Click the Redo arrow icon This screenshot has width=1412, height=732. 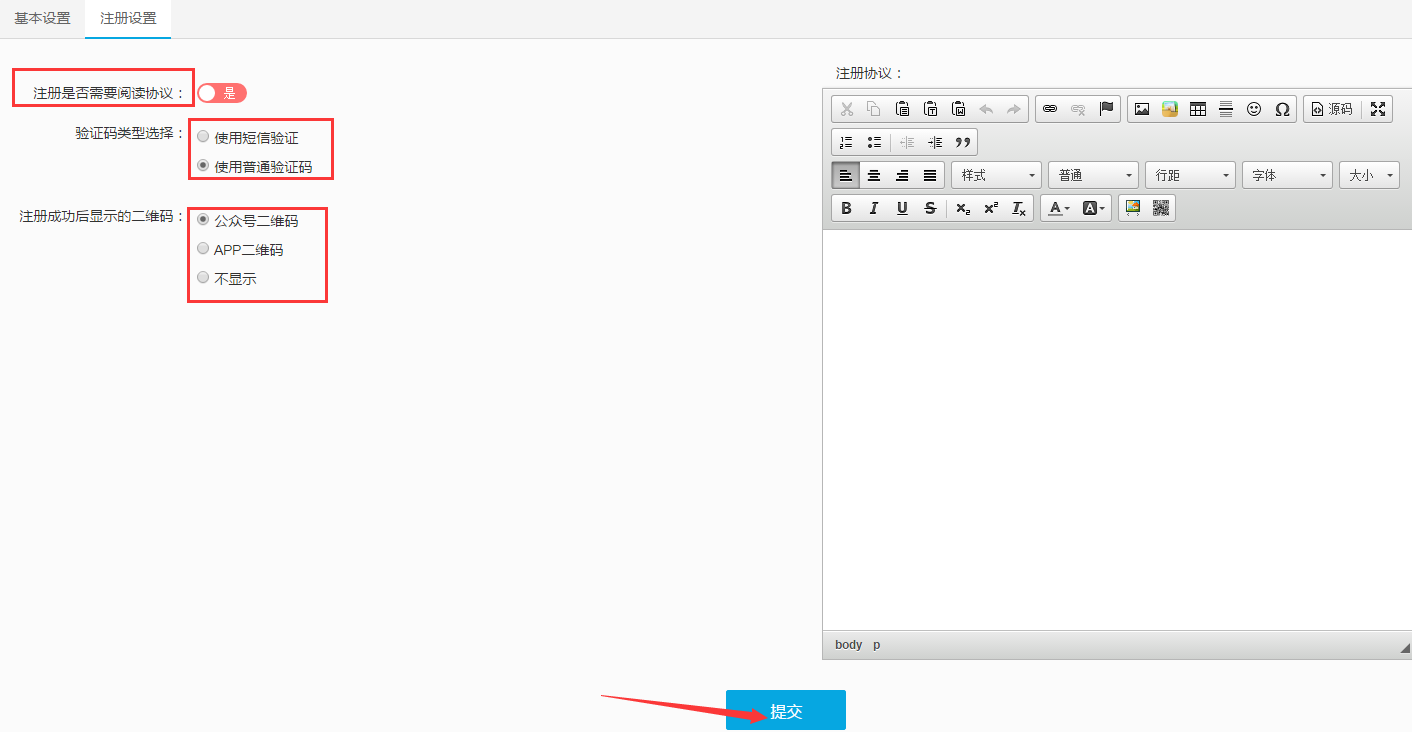point(1014,109)
